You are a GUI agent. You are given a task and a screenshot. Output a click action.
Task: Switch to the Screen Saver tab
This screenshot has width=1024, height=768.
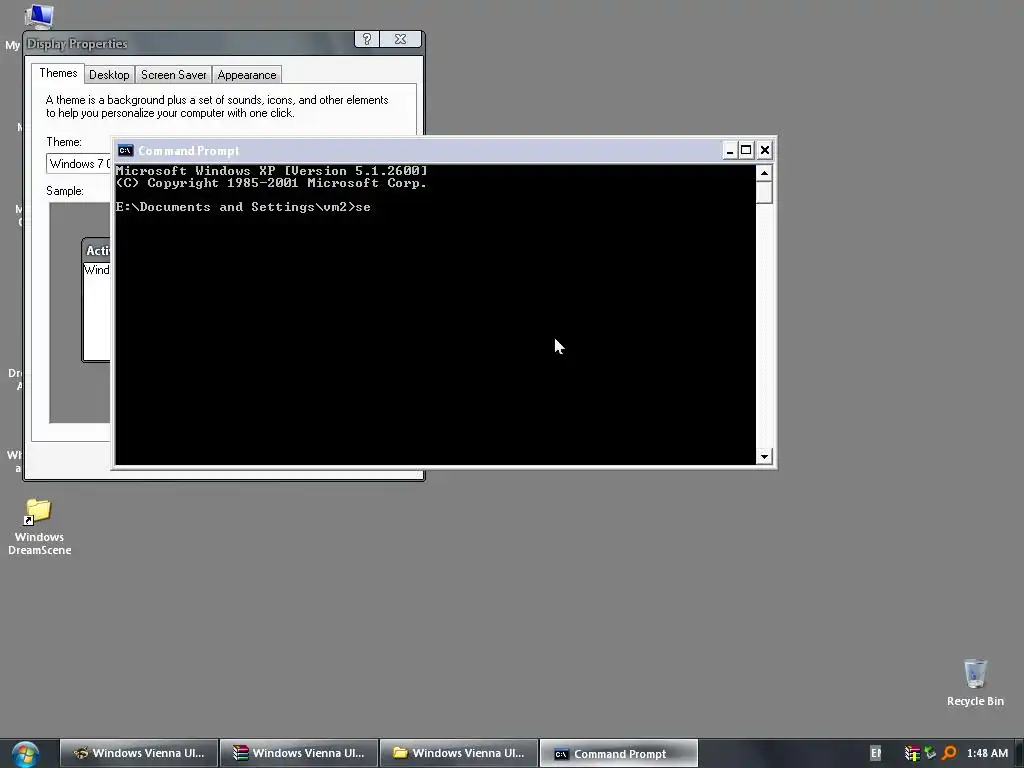pos(174,74)
